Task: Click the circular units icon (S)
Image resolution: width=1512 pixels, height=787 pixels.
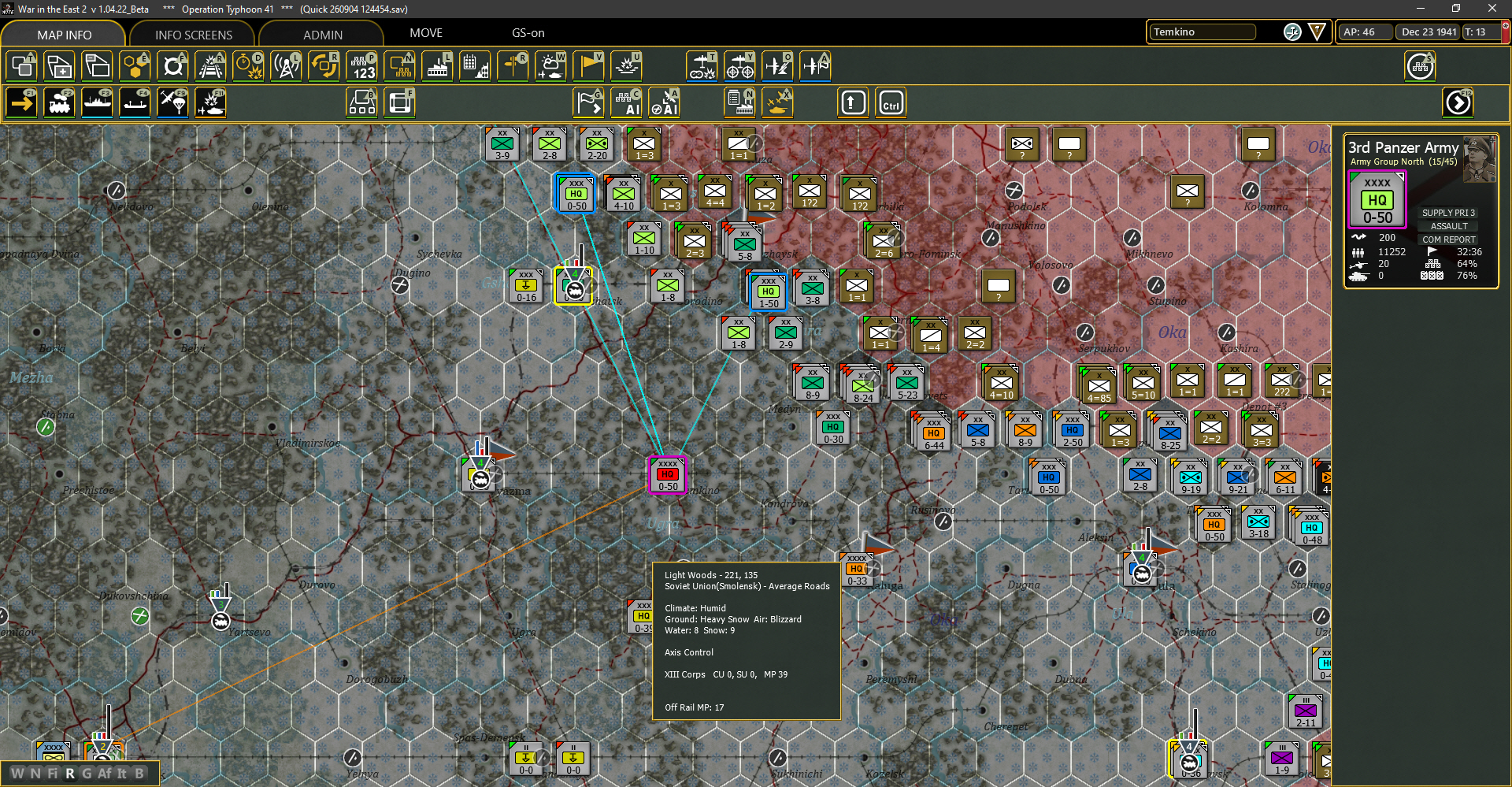Action: coord(1421,66)
